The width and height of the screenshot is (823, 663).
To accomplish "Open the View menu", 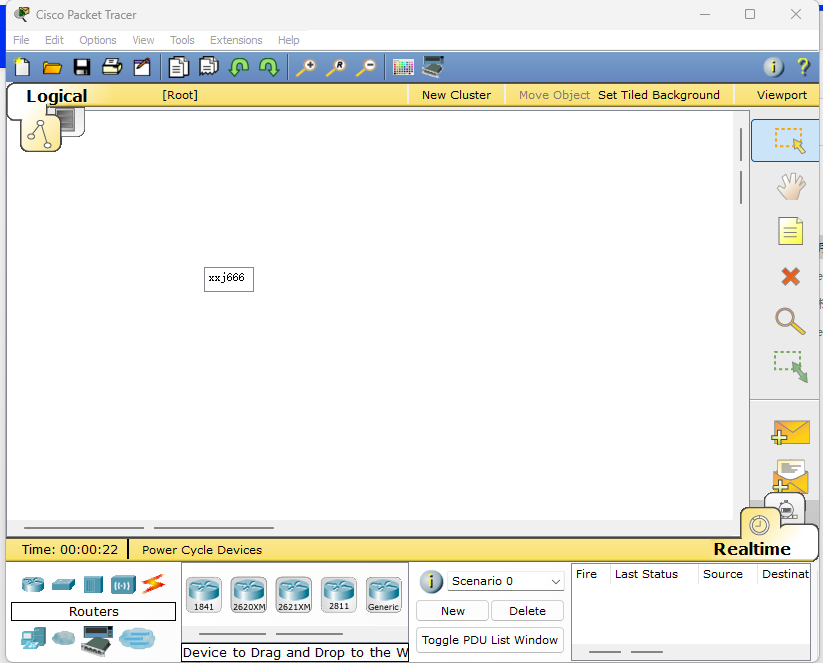I will click(143, 40).
